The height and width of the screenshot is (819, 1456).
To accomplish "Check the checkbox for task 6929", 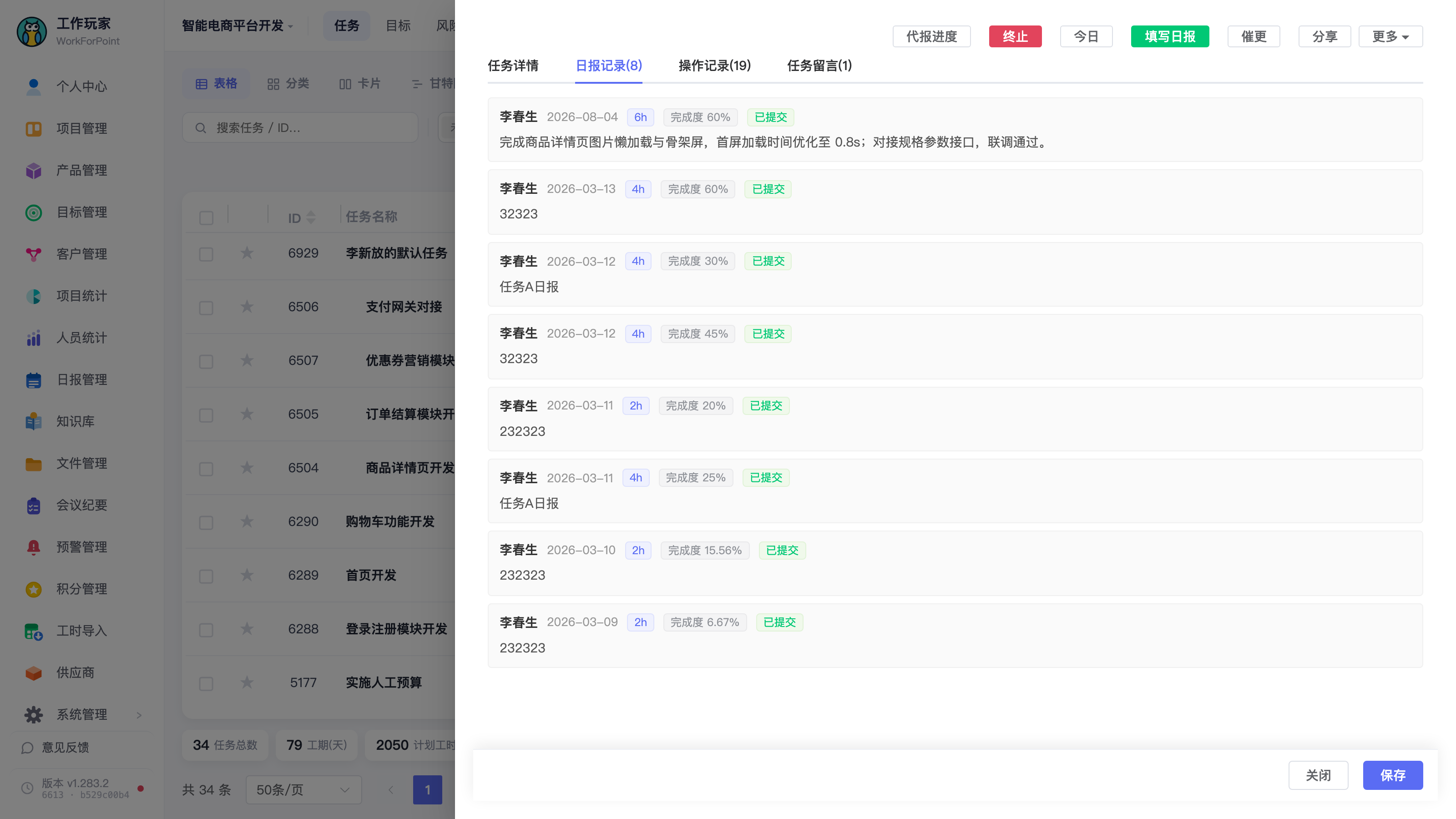I will pos(206,254).
